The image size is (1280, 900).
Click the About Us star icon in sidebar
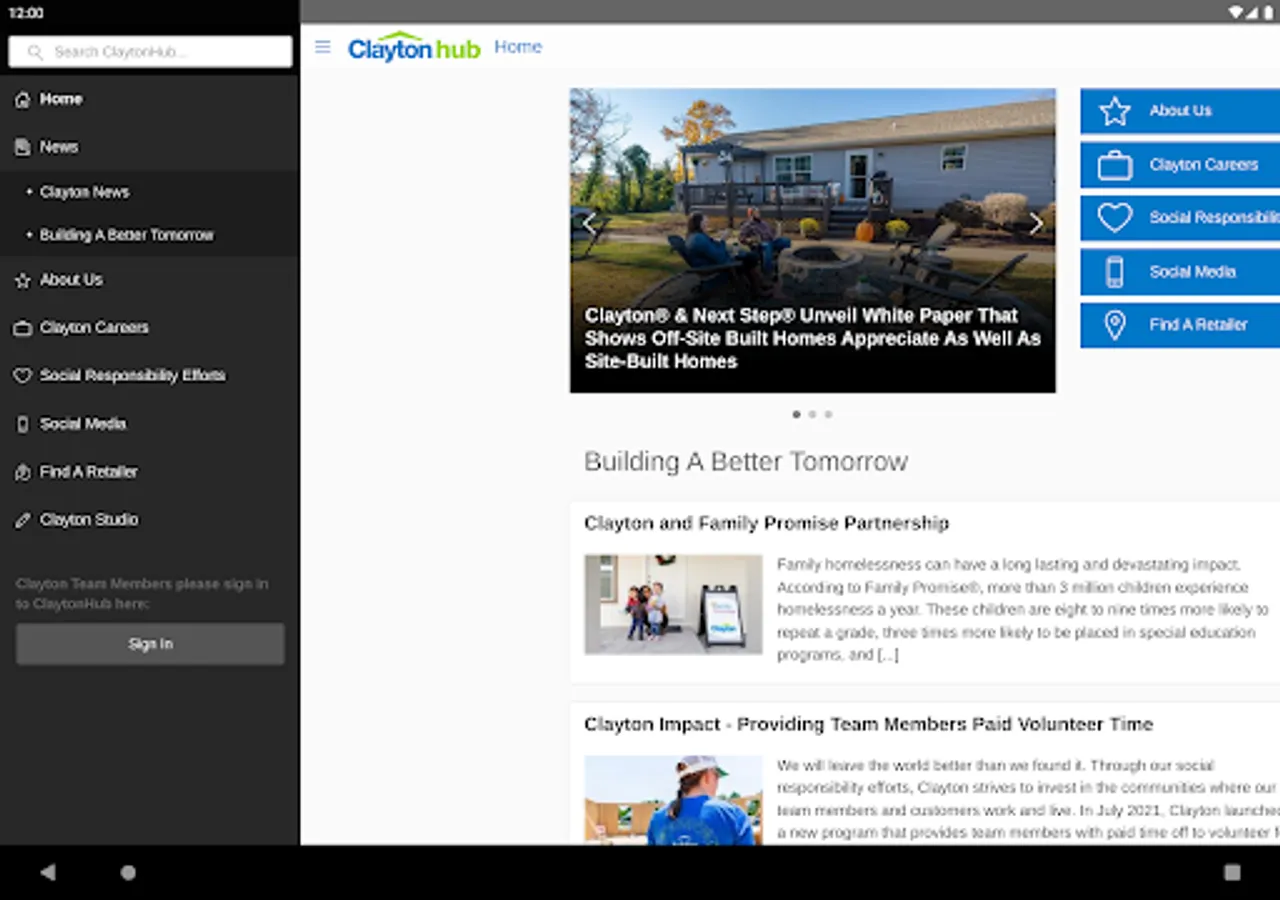(x=23, y=281)
